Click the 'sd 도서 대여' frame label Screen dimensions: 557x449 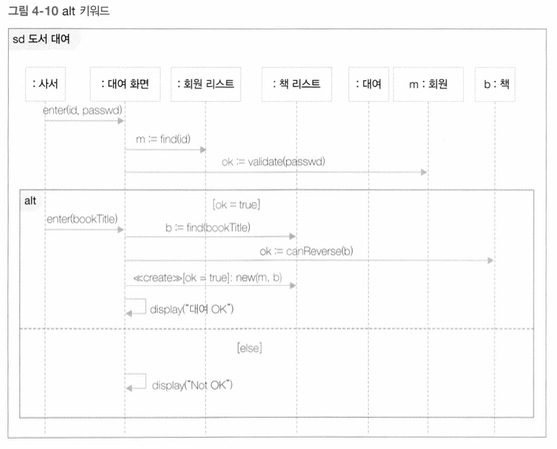tap(41, 39)
